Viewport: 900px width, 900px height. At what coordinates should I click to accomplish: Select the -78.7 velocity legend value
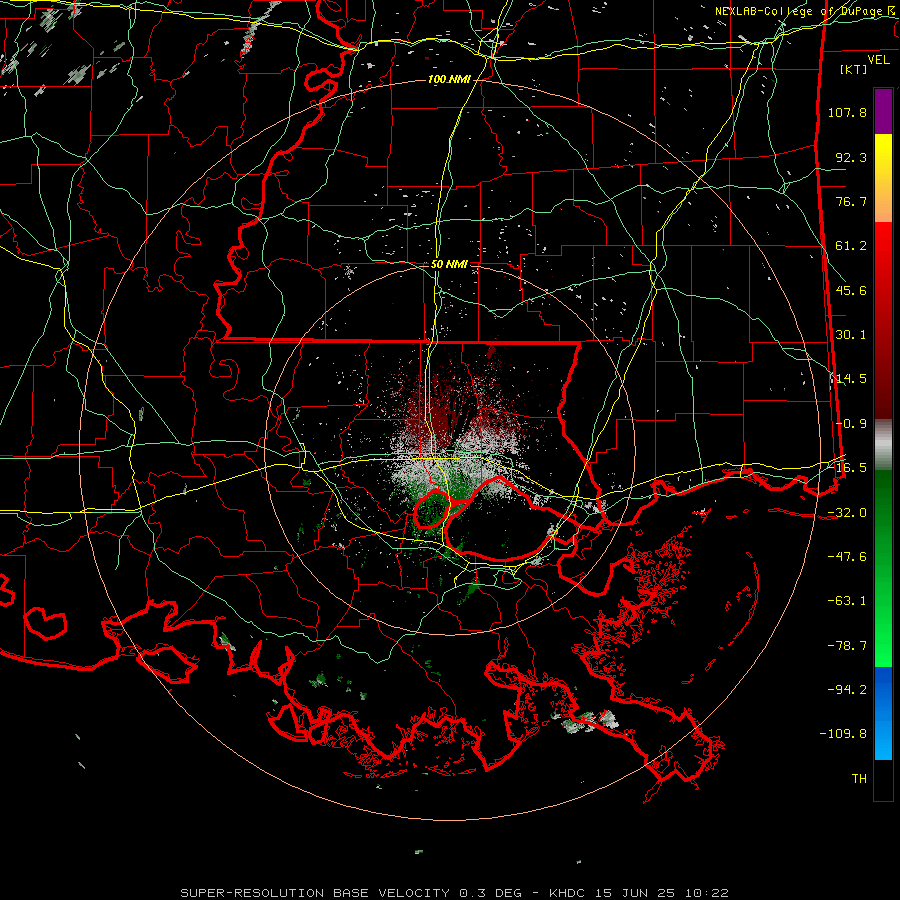[847, 646]
